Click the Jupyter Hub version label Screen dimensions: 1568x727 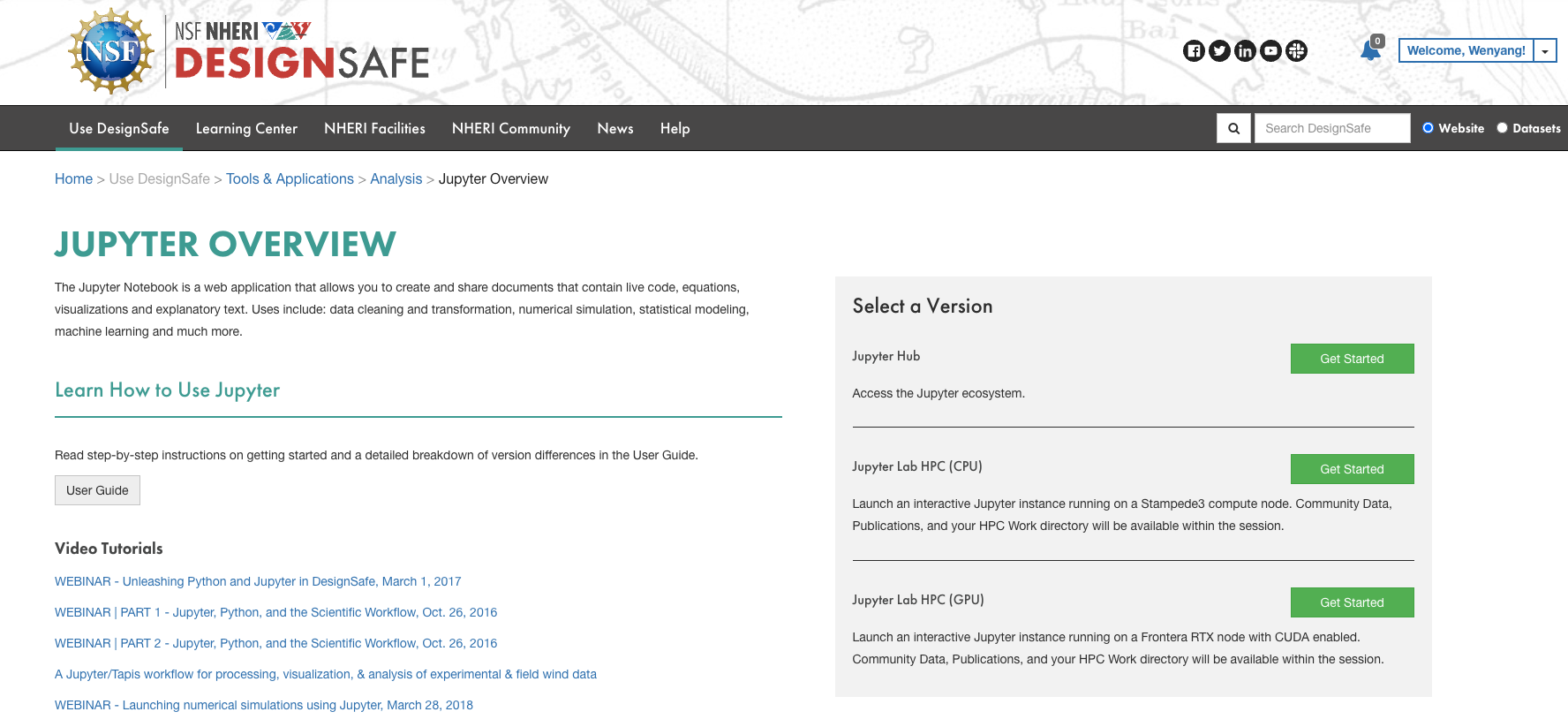[x=886, y=356]
